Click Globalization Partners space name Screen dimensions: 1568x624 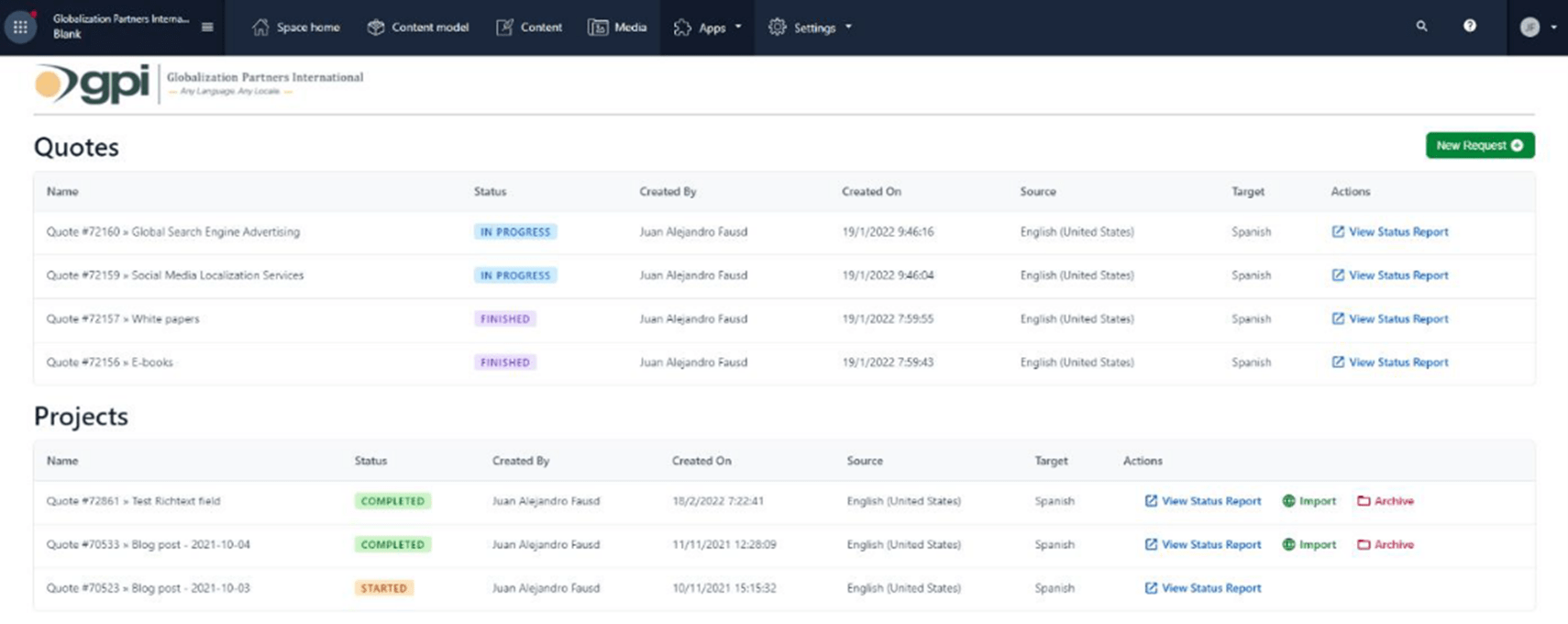pos(121,19)
